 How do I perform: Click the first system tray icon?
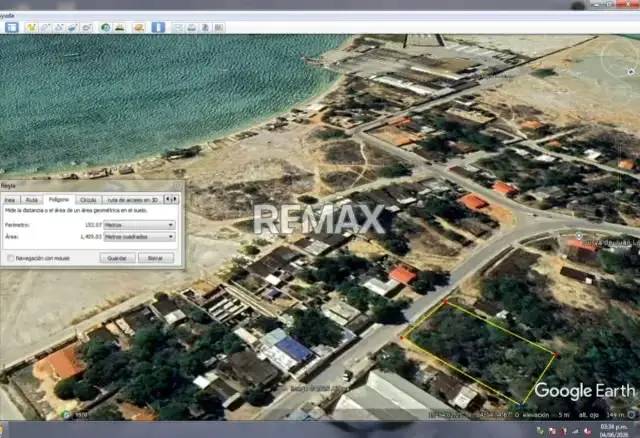point(540,430)
